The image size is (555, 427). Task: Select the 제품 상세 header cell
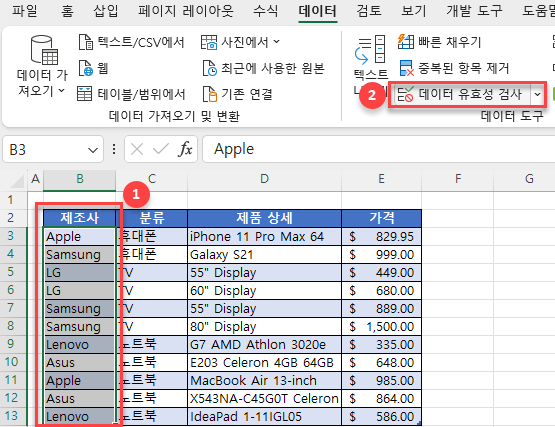264,218
